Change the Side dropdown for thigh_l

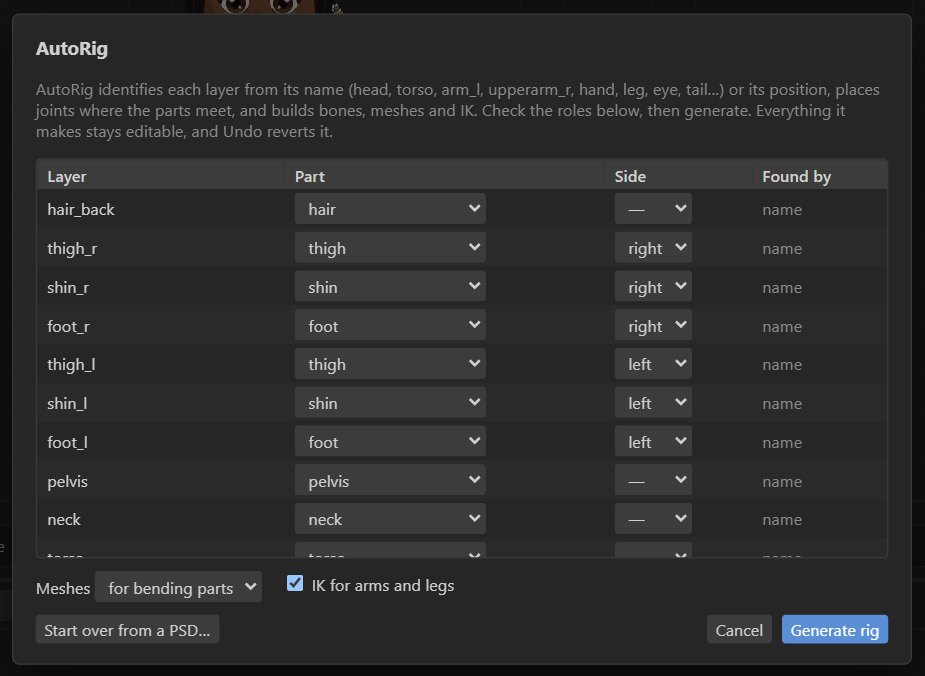652,364
